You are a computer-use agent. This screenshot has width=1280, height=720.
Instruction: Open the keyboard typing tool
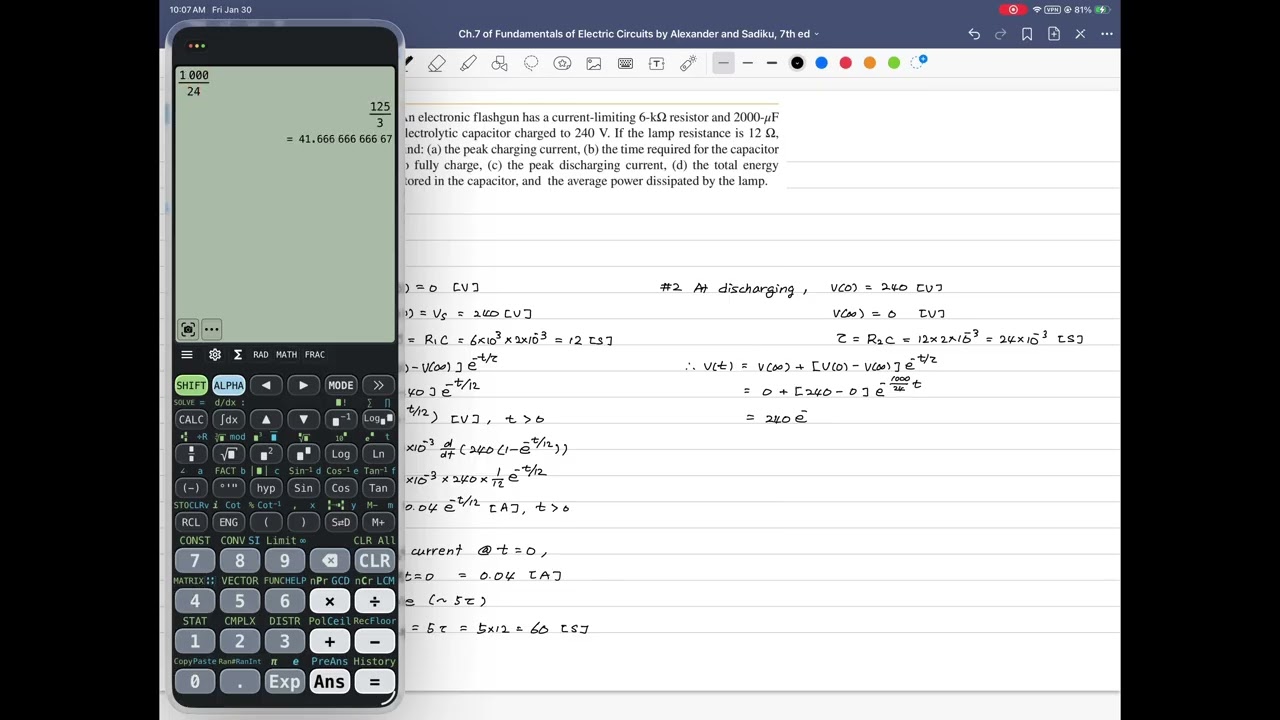point(625,63)
